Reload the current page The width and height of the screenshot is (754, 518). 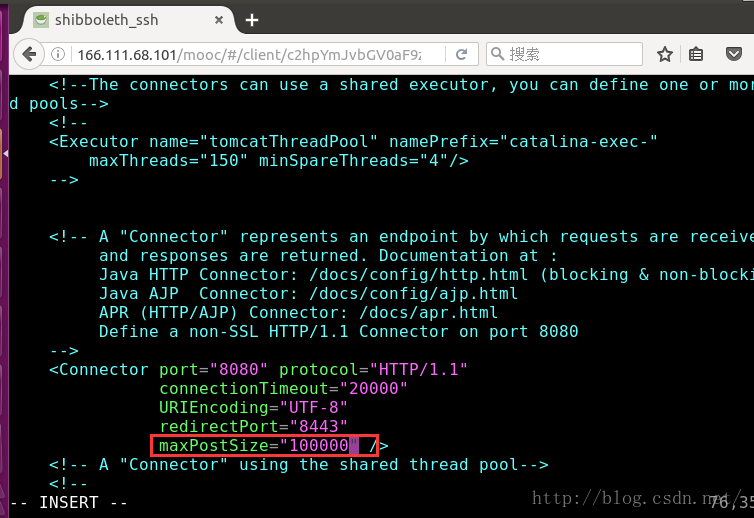click(461, 54)
